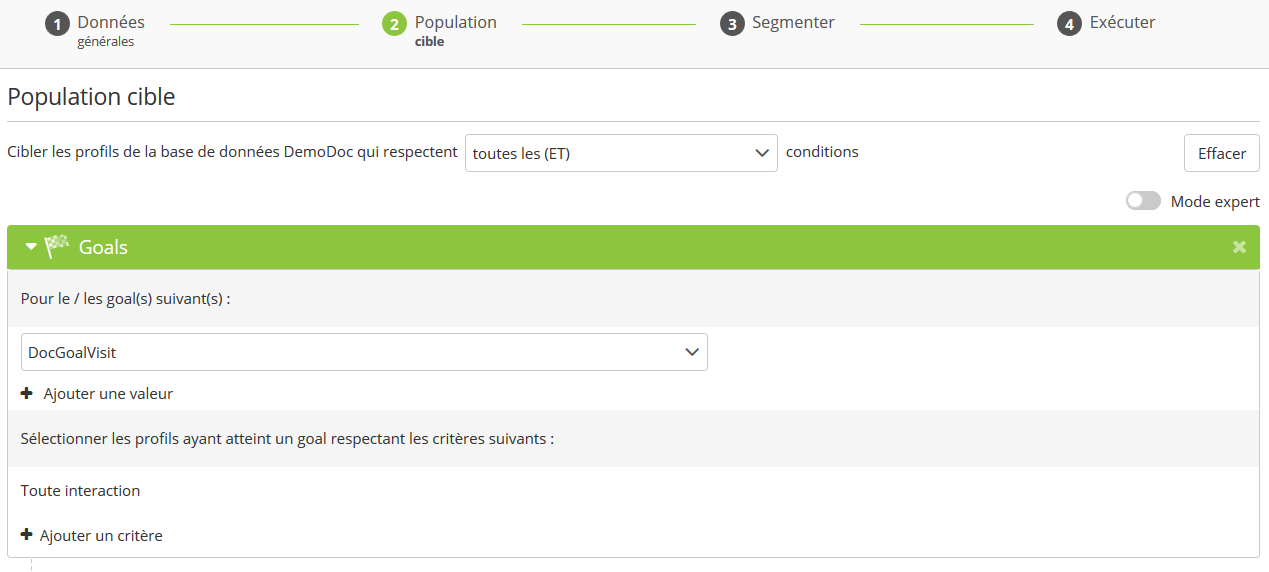Click the green step 2 circle
The image size is (1269, 572).
pos(394,24)
